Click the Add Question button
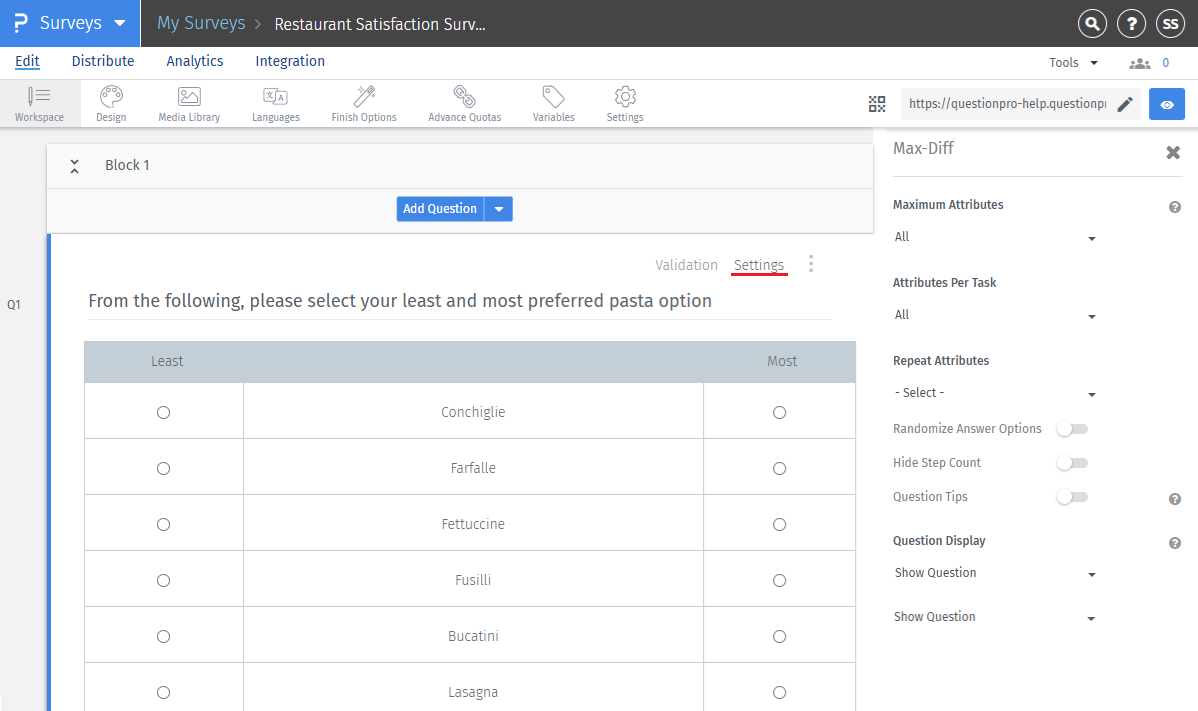The width and height of the screenshot is (1198, 711). click(440, 209)
